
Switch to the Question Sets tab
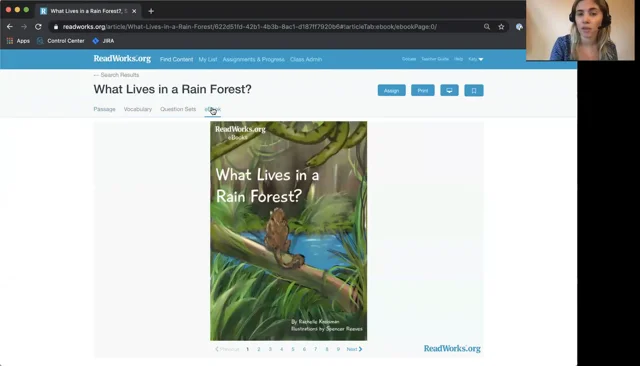tap(178, 109)
